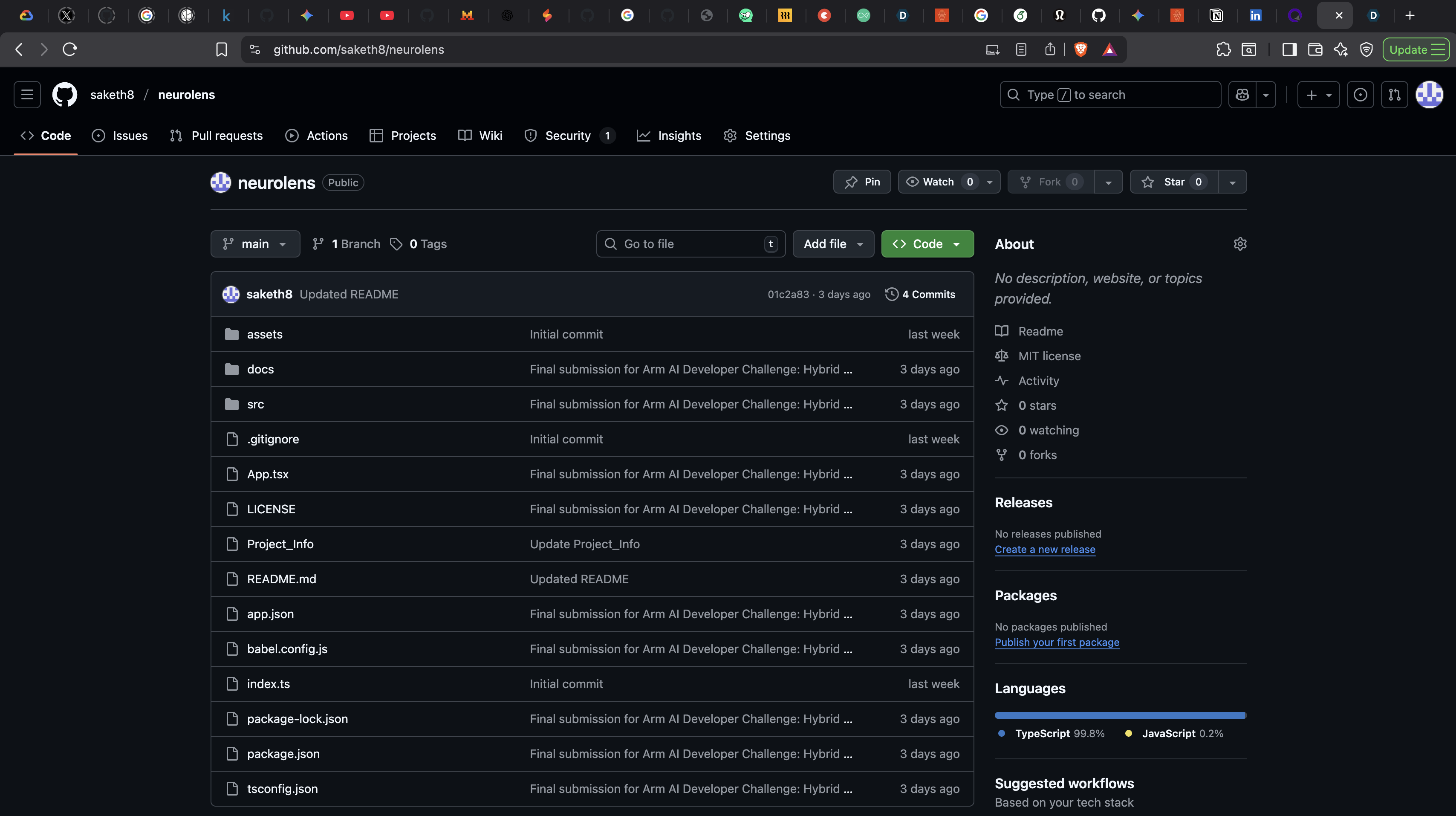1456x816 pixels.
Task: Click Create a new release link
Action: [1045, 549]
